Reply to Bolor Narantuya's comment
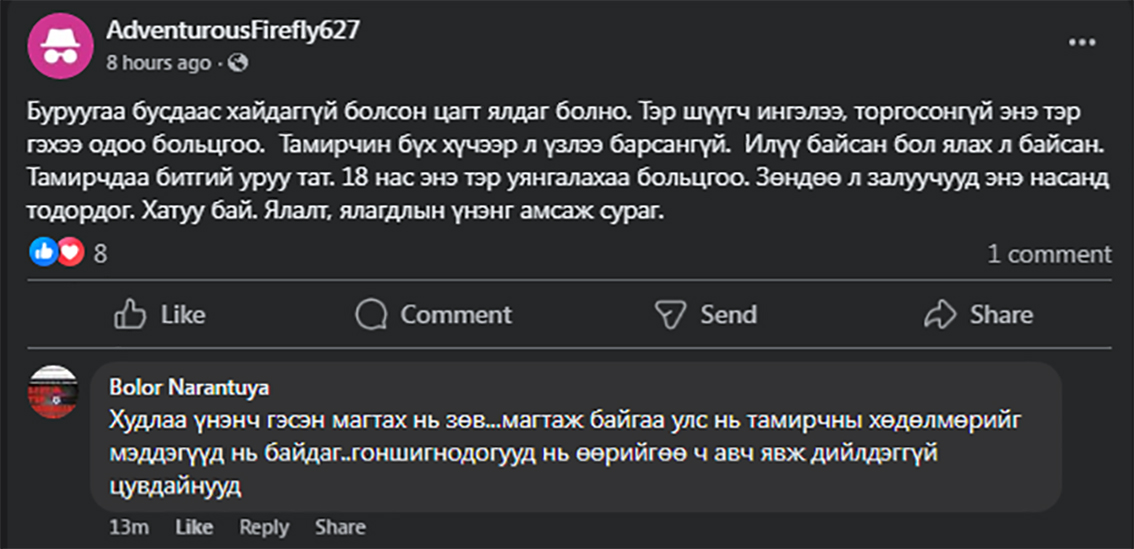The image size is (1134, 549). click(x=264, y=527)
